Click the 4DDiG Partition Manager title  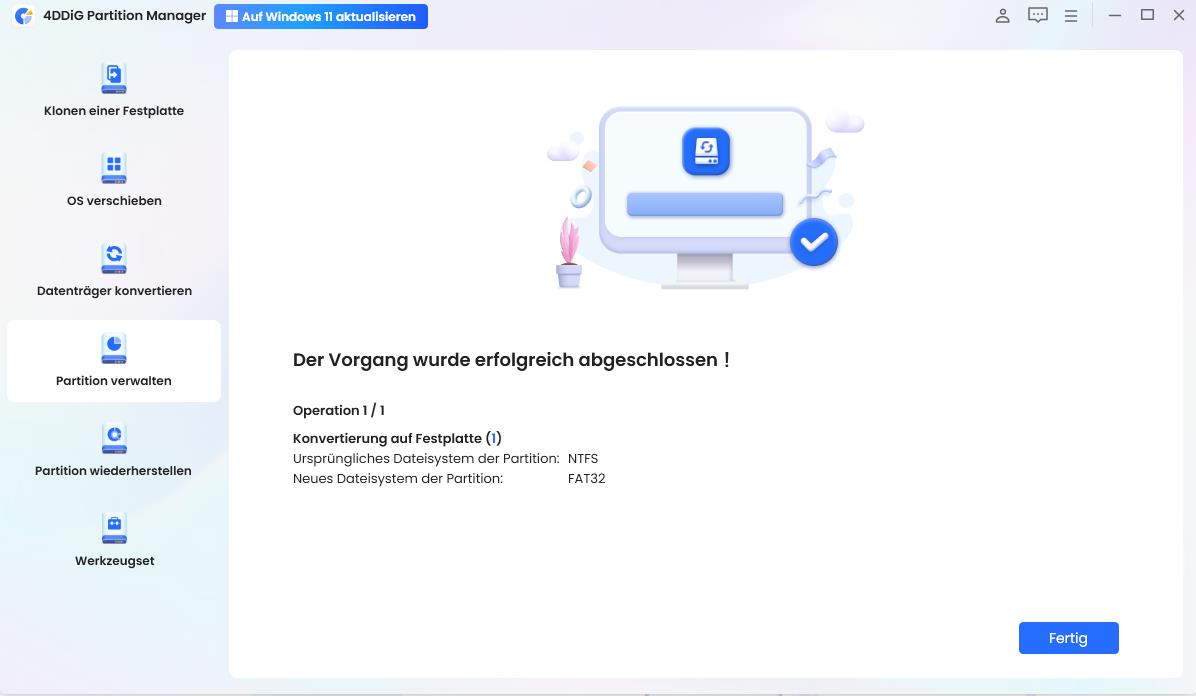124,15
